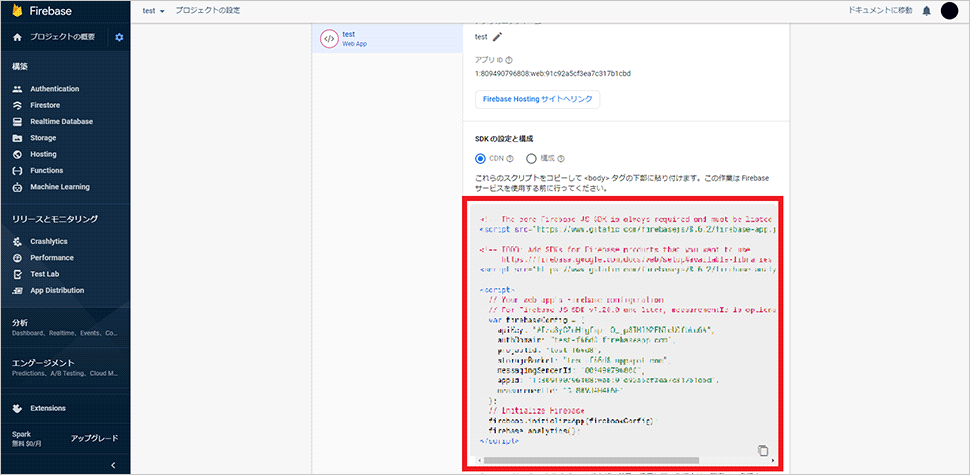Click the Test Lab checklist icon

(x=17, y=274)
